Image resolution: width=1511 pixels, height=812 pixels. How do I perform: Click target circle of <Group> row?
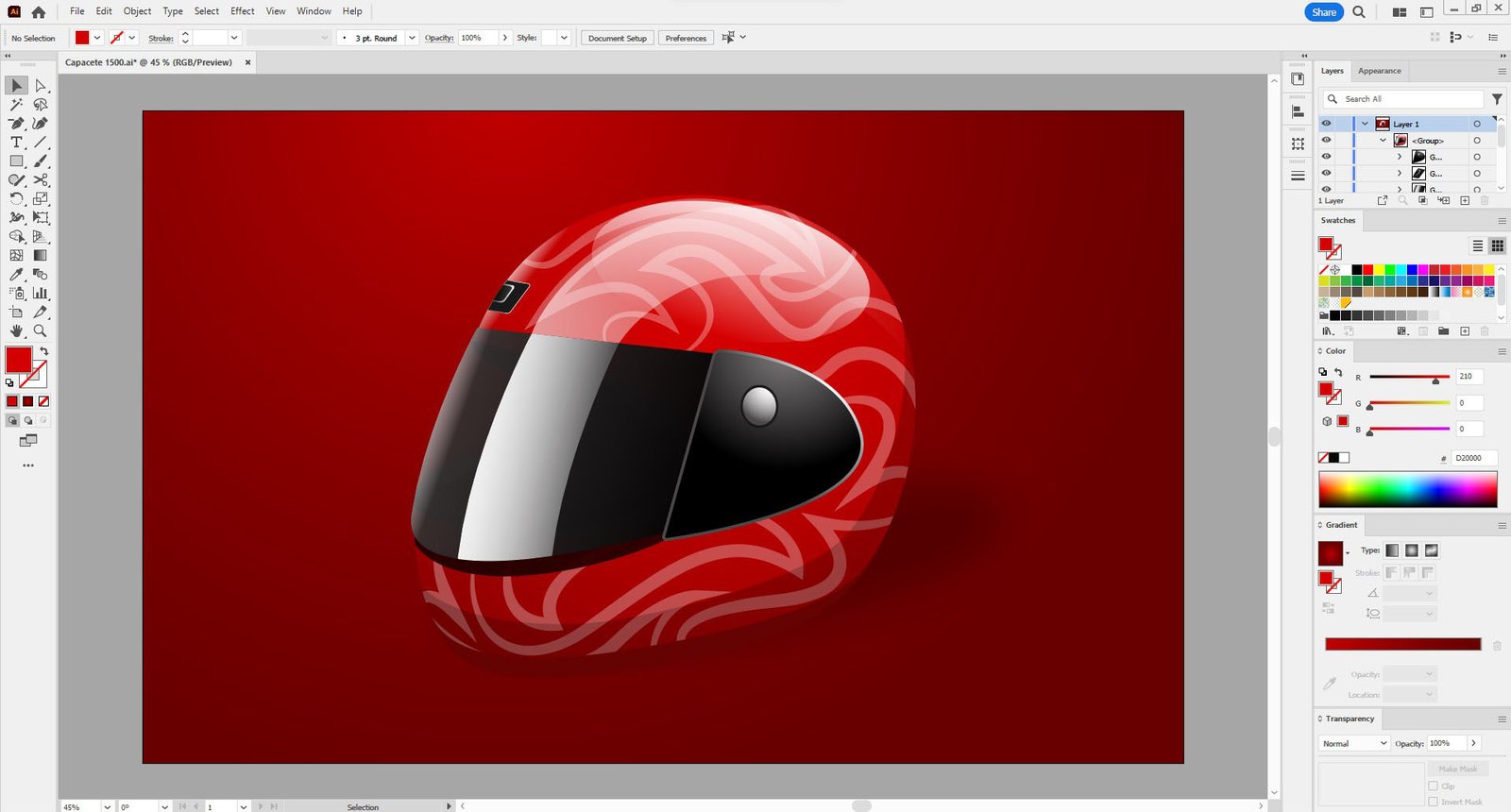[1477, 141]
